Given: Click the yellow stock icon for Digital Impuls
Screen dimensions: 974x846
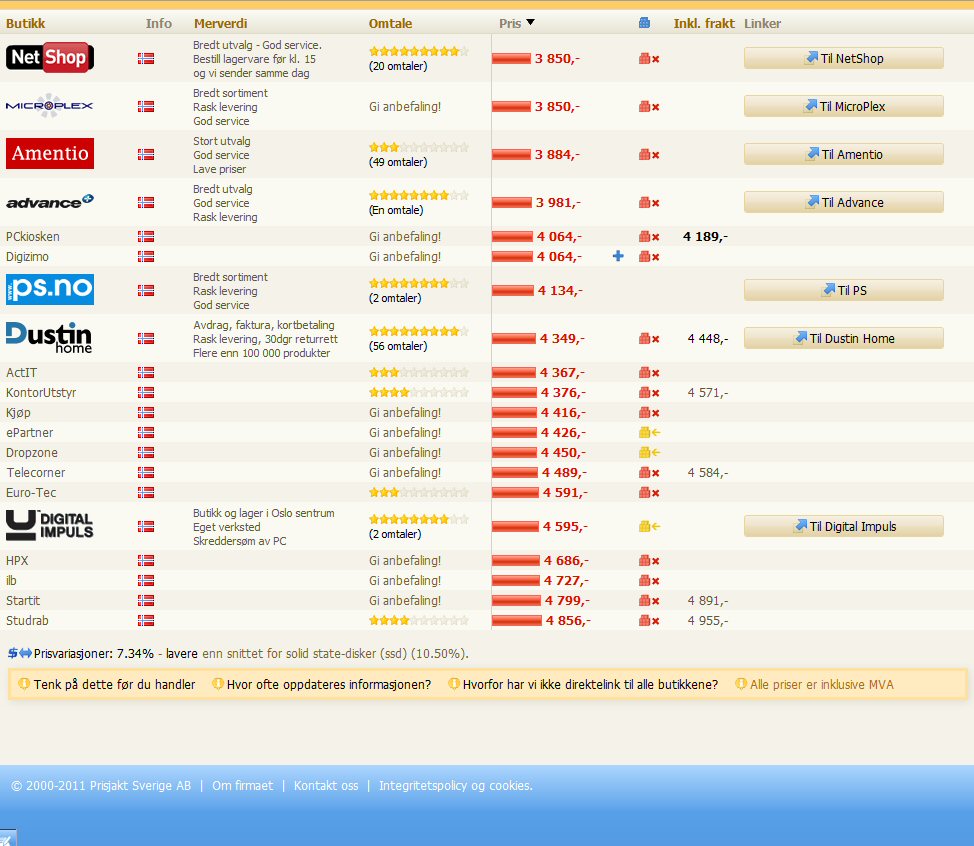Looking at the screenshot, I should (x=649, y=526).
